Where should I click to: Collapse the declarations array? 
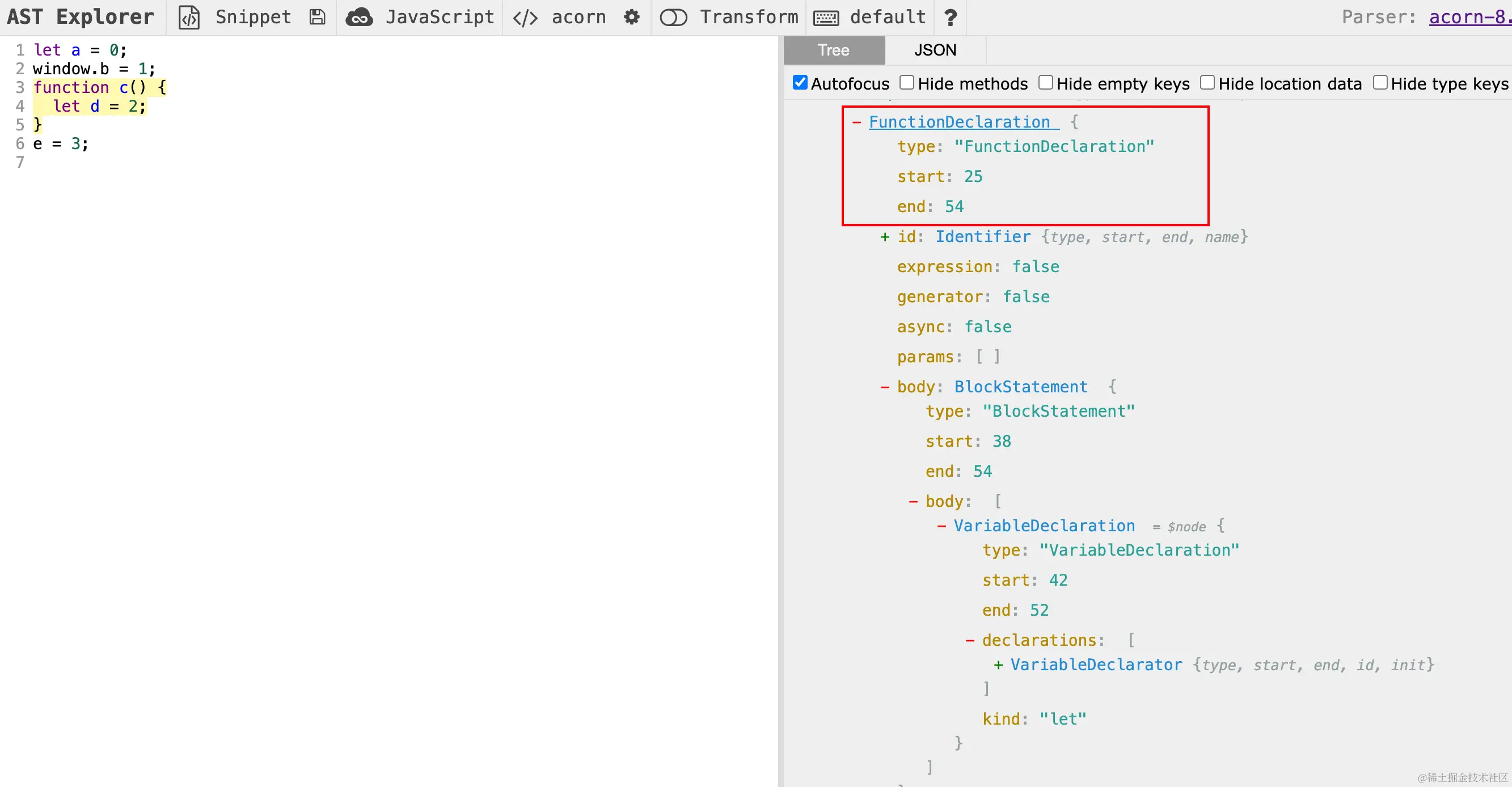(x=970, y=640)
